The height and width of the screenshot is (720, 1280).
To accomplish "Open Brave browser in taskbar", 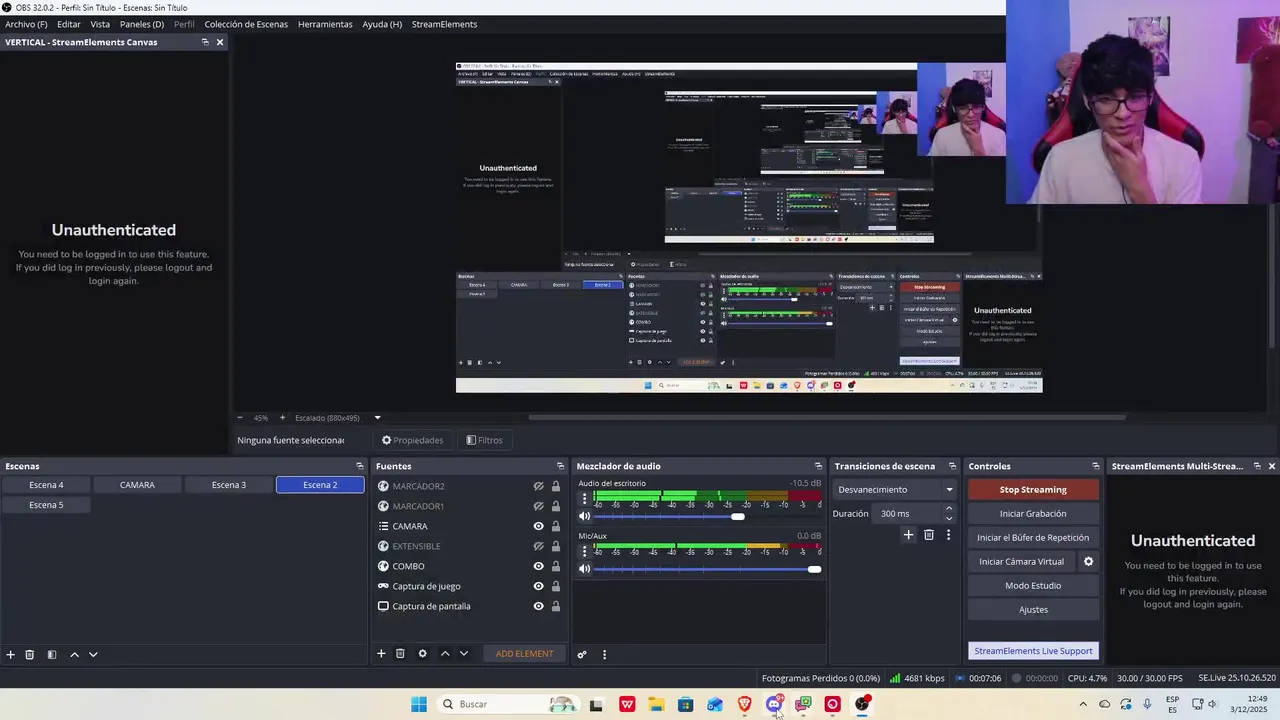I will (x=744, y=704).
